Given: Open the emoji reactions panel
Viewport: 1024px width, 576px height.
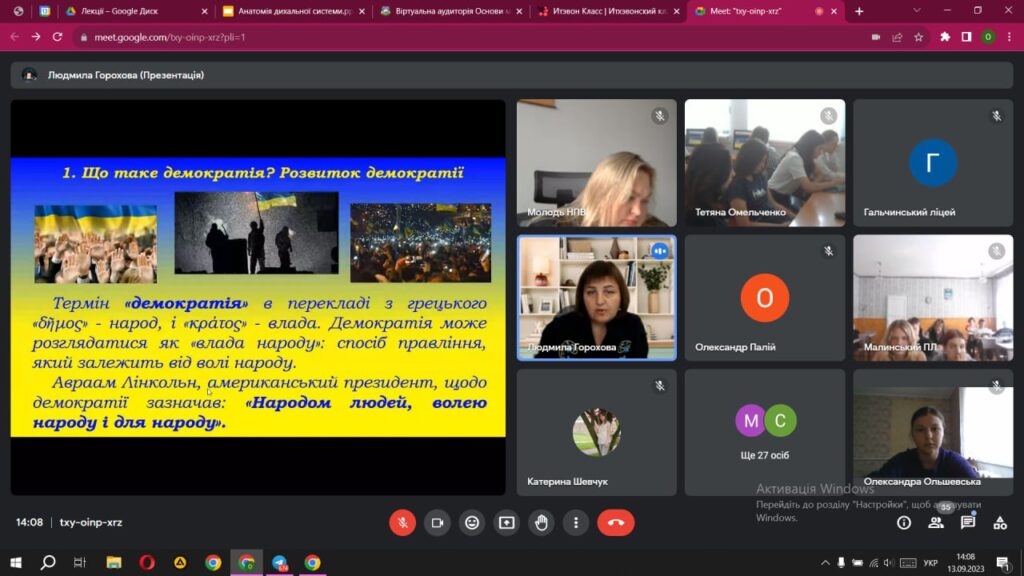Looking at the screenshot, I should tap(472, 522).
